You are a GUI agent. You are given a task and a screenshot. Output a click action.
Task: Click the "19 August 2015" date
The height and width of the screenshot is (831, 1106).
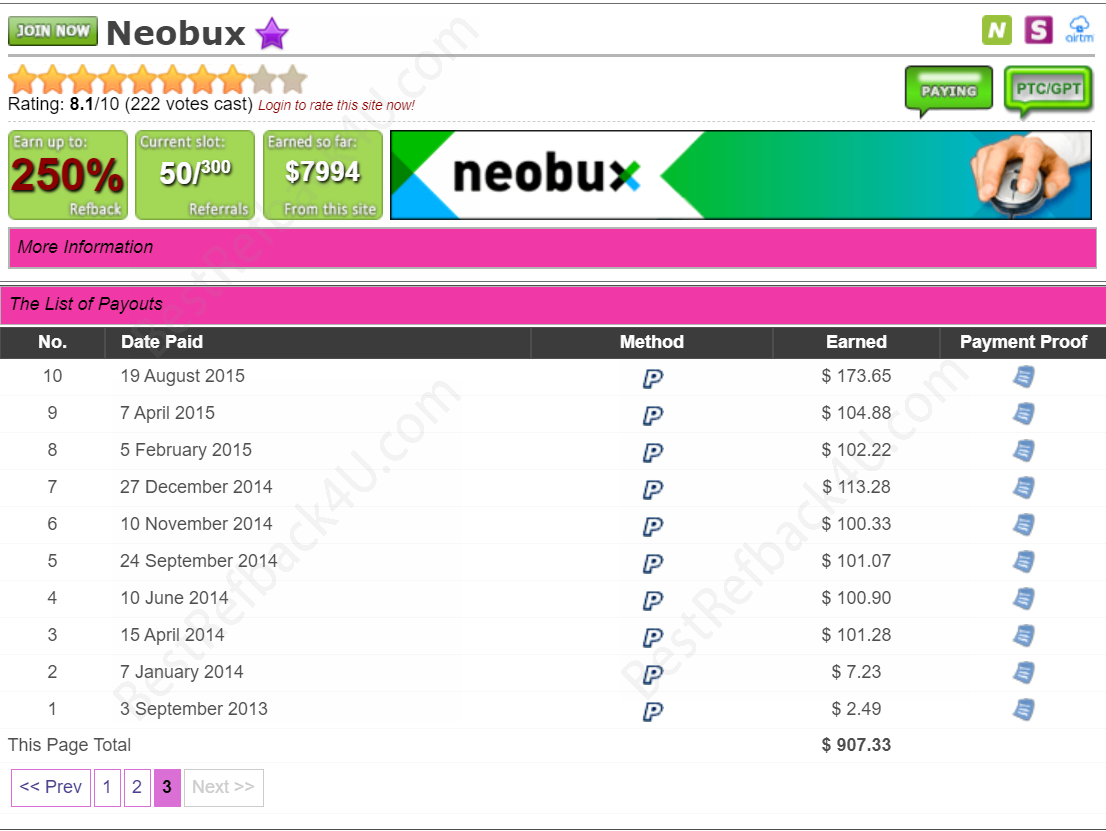[183, 376]
